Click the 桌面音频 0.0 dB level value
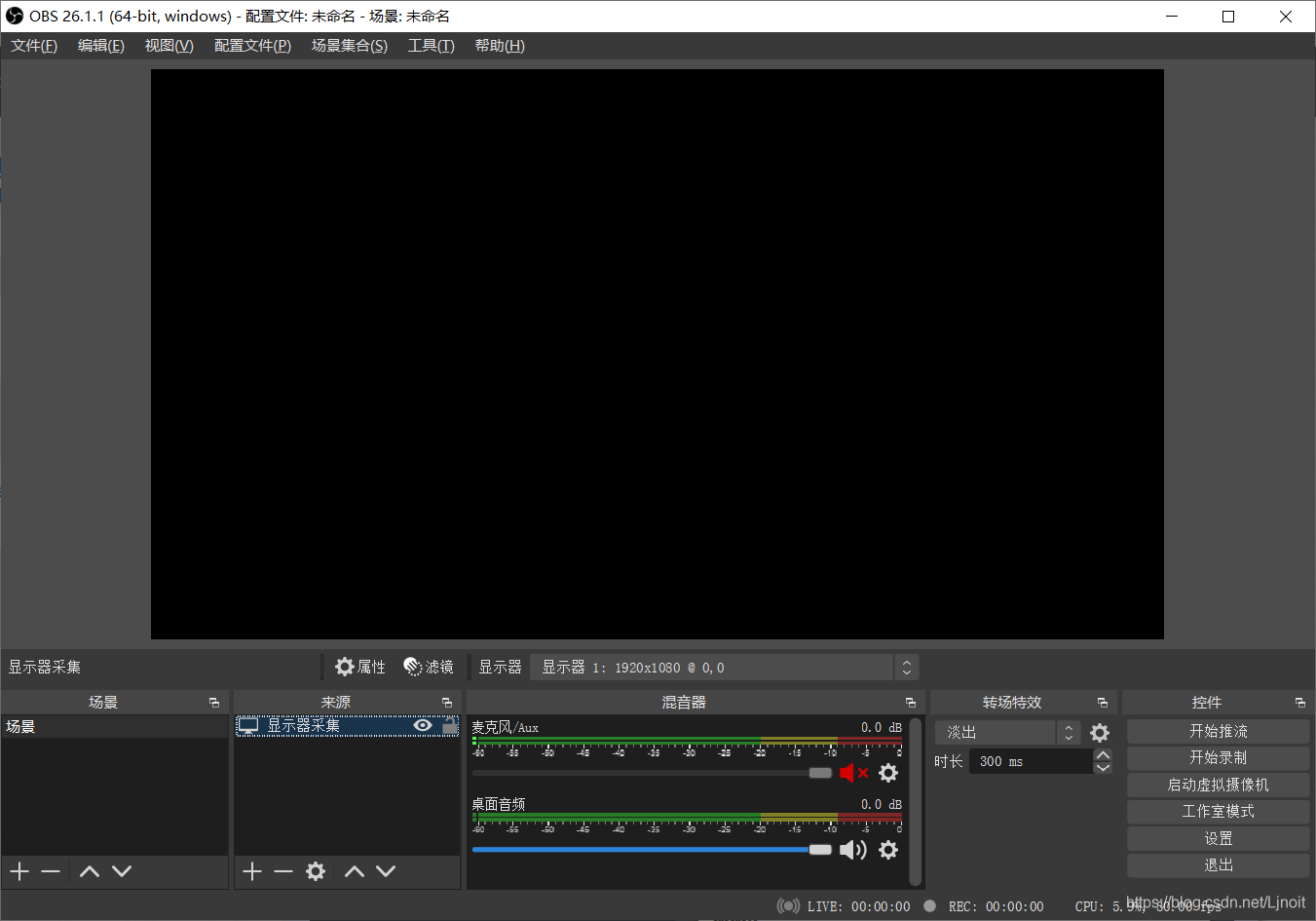 pyautogui.click(x=882, y=804)
